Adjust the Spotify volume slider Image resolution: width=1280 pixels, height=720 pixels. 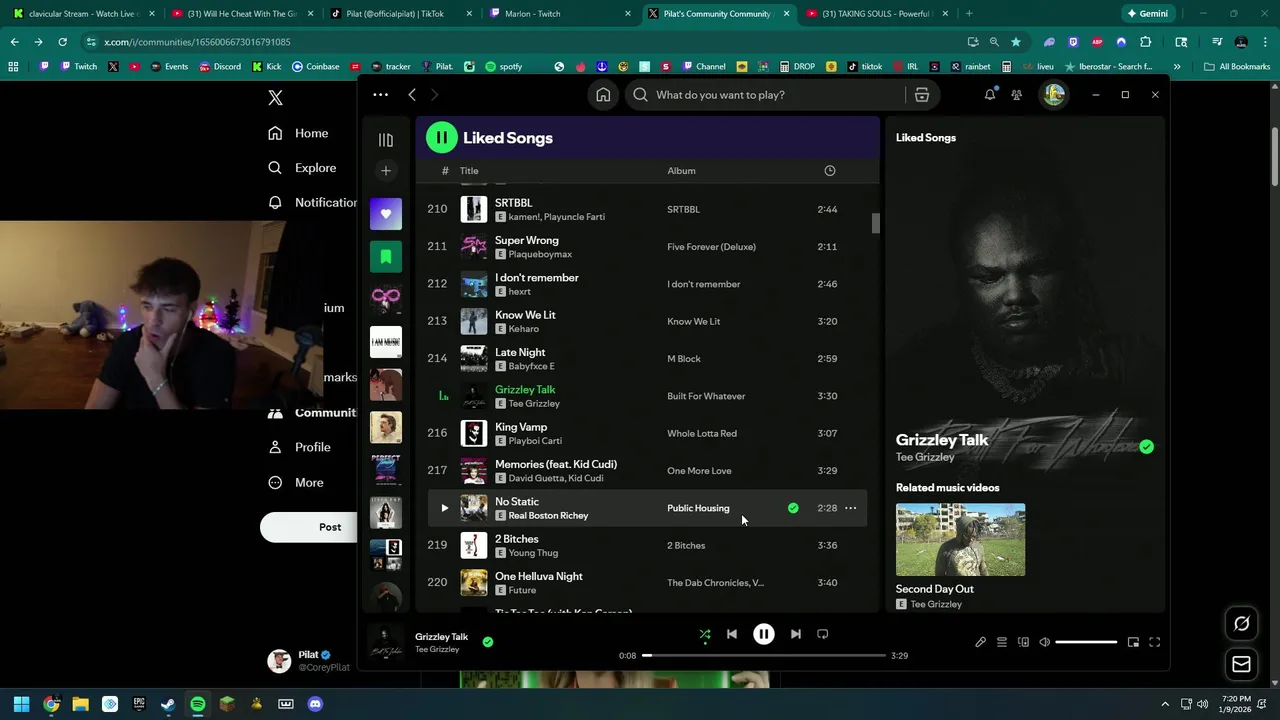(x=1086, y=642)
